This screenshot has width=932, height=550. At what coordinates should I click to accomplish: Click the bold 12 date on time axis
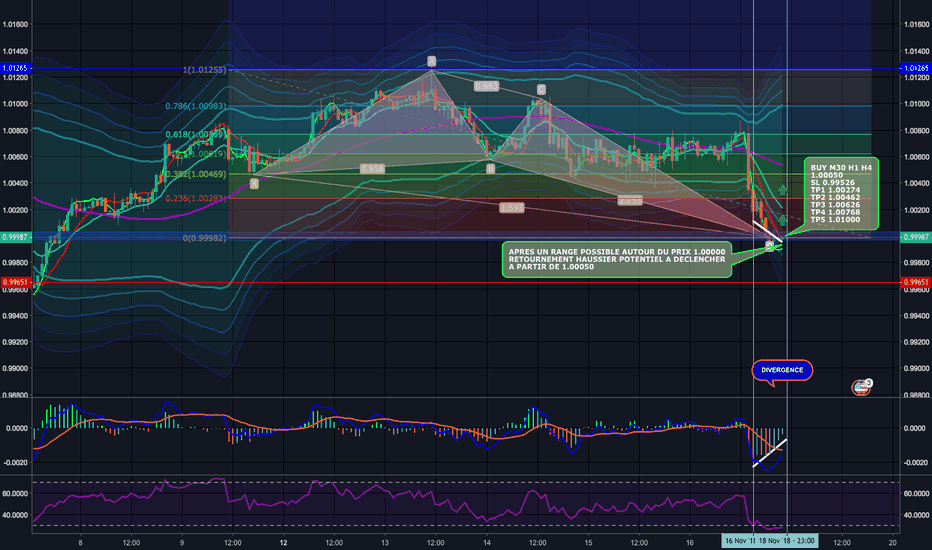(x=284, y=542)
